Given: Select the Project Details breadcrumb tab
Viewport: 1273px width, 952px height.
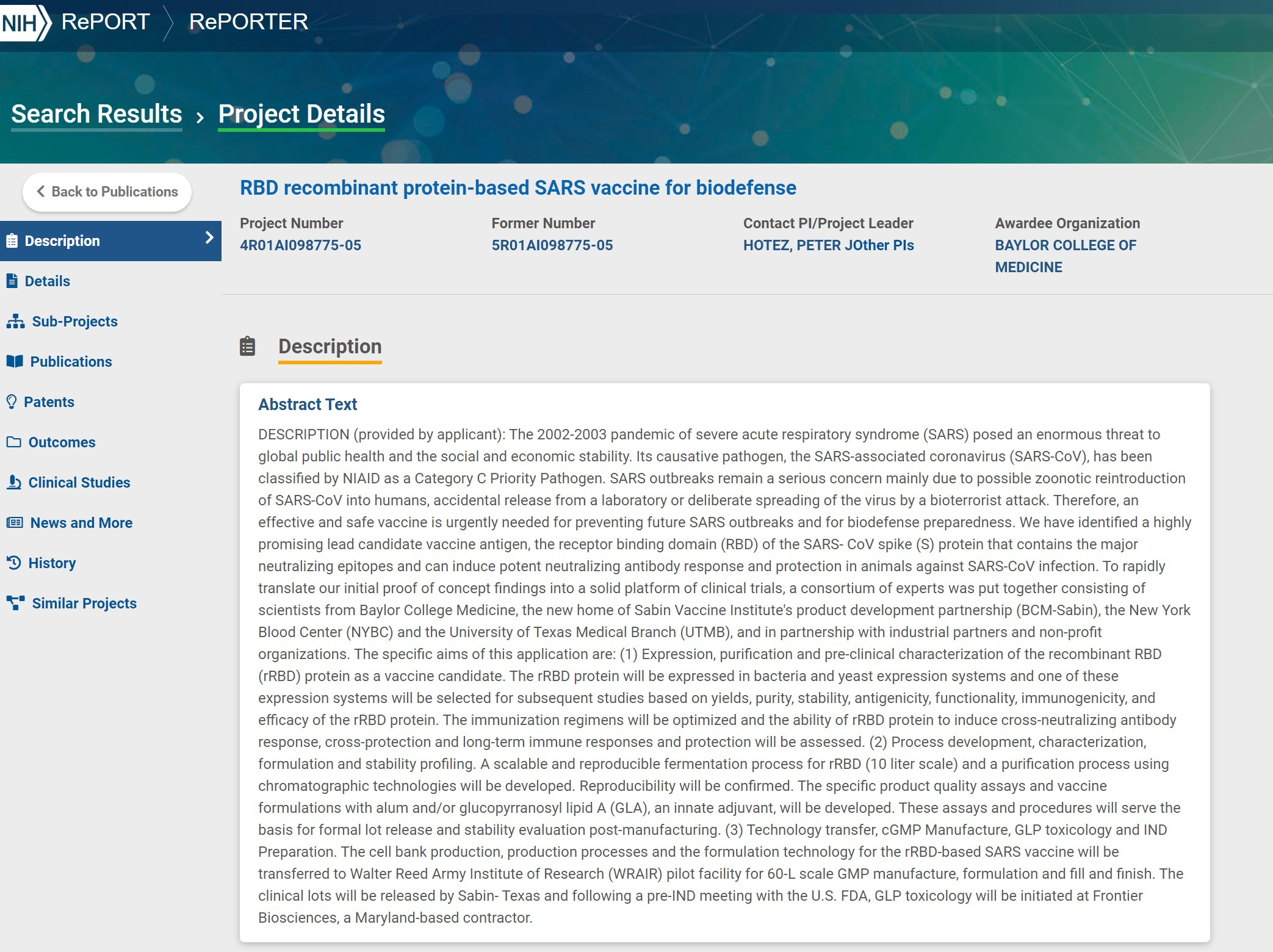Looking at the screenshot, I should [301, 114].
